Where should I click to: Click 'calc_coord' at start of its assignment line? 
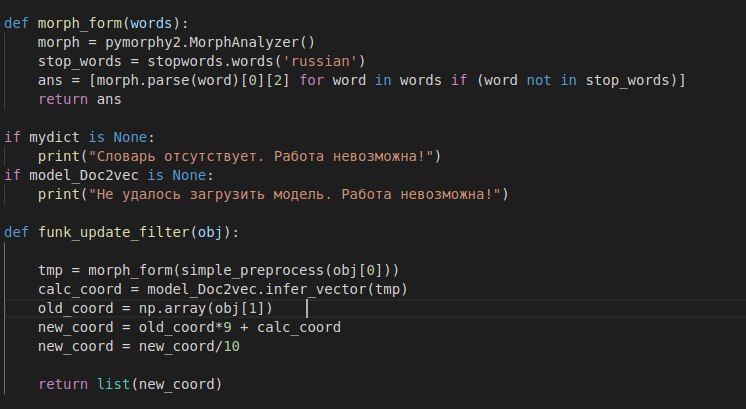(x=80, y=290)
